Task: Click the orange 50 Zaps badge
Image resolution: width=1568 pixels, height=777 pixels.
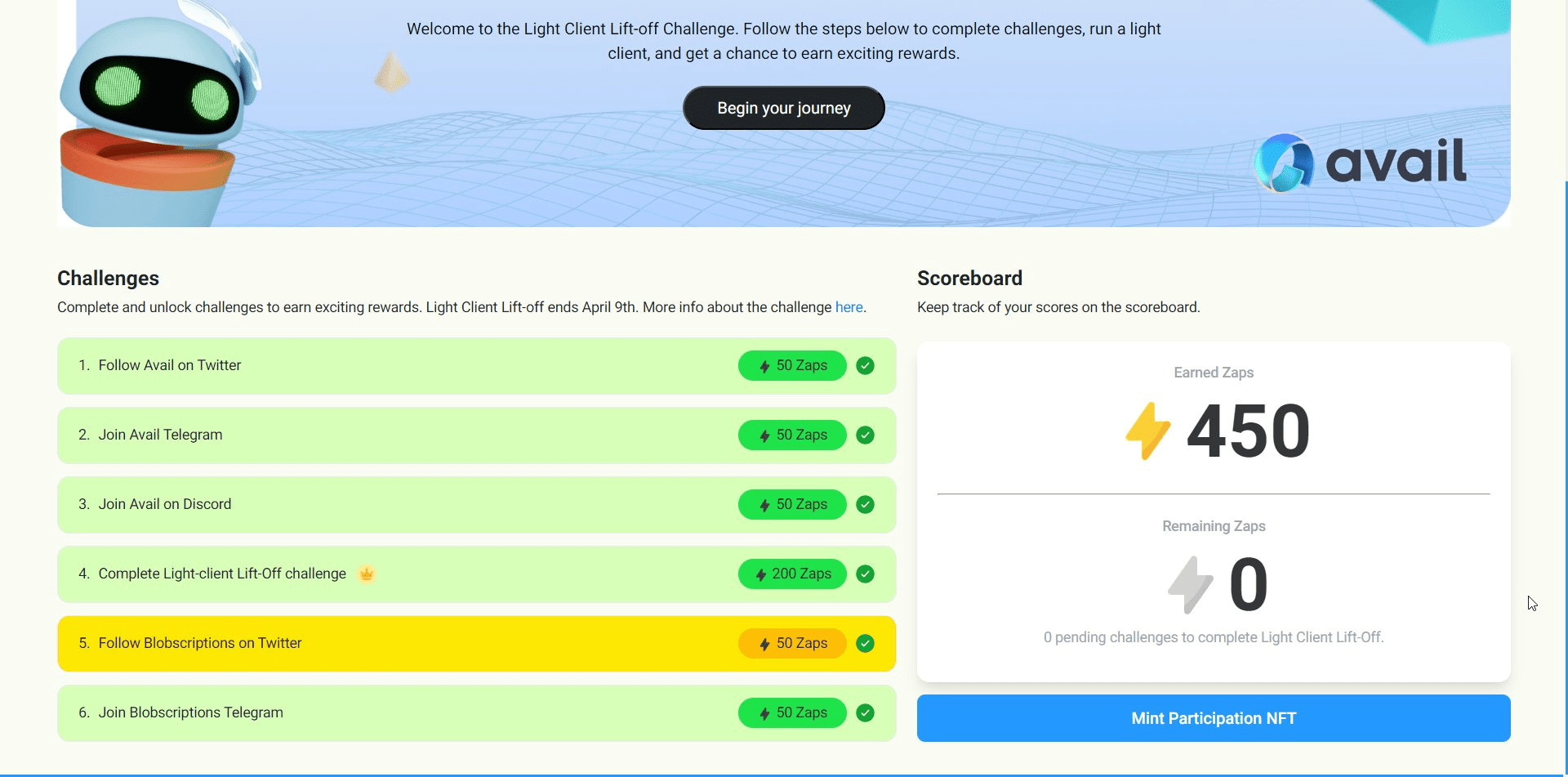Action: 792,643
